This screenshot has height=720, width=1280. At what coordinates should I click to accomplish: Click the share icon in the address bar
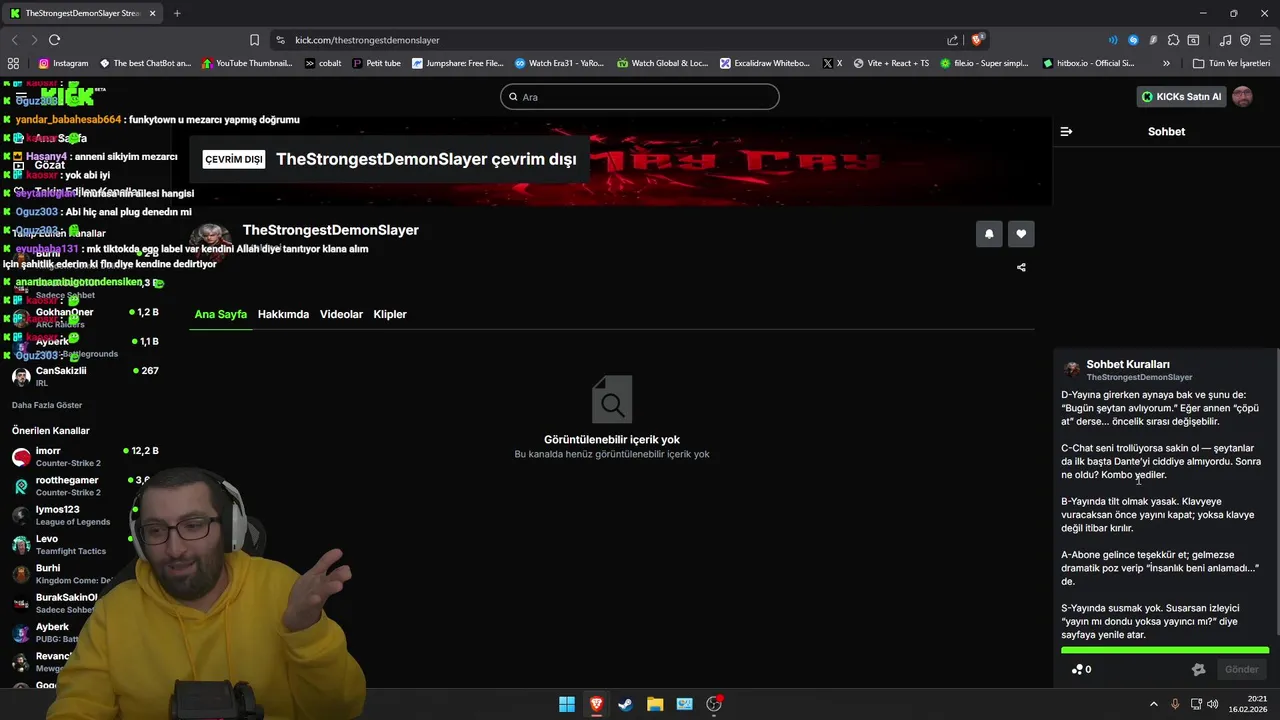pyautogui.click(x=952, y=40)
